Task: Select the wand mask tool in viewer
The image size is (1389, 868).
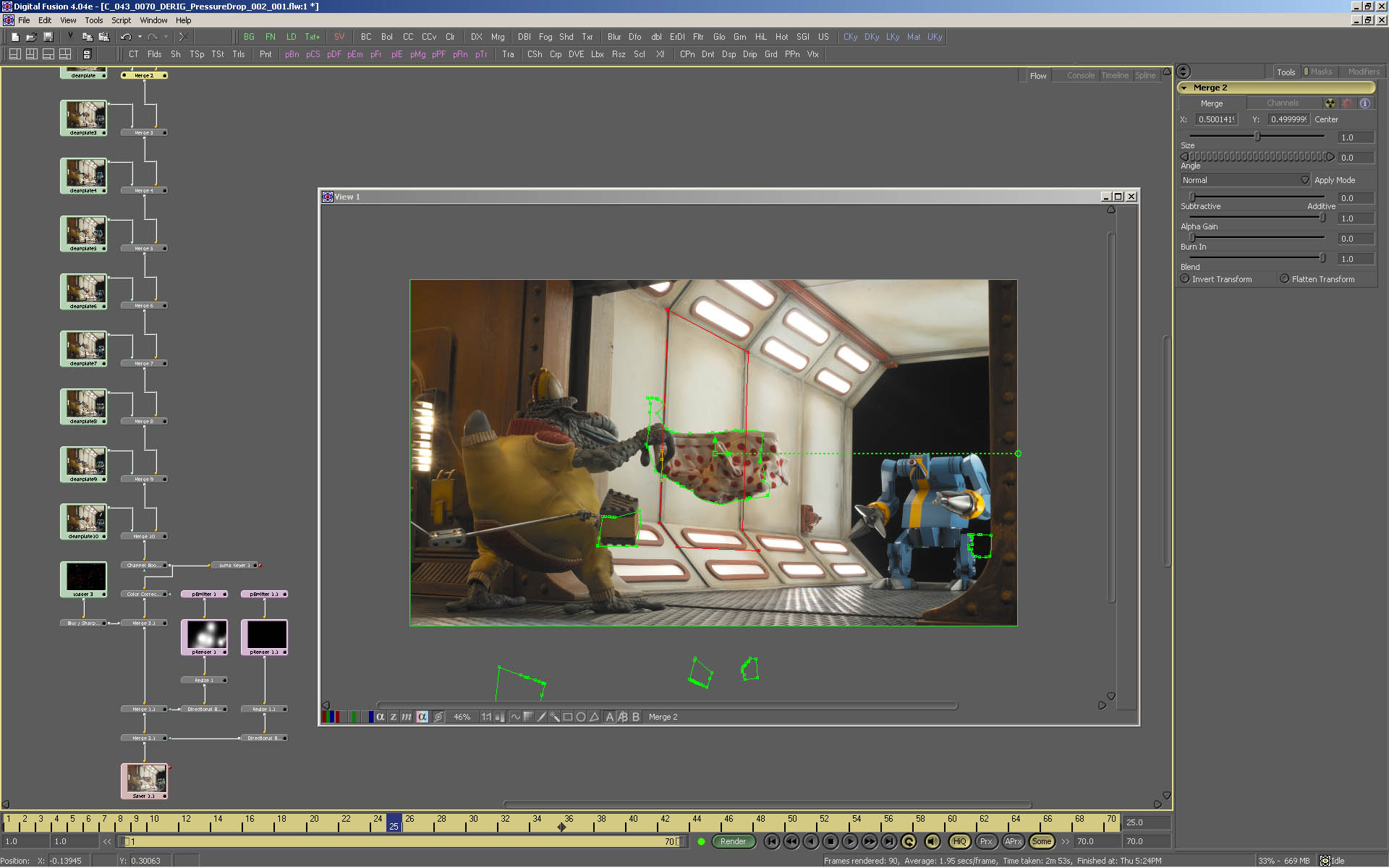Action: 555,717
